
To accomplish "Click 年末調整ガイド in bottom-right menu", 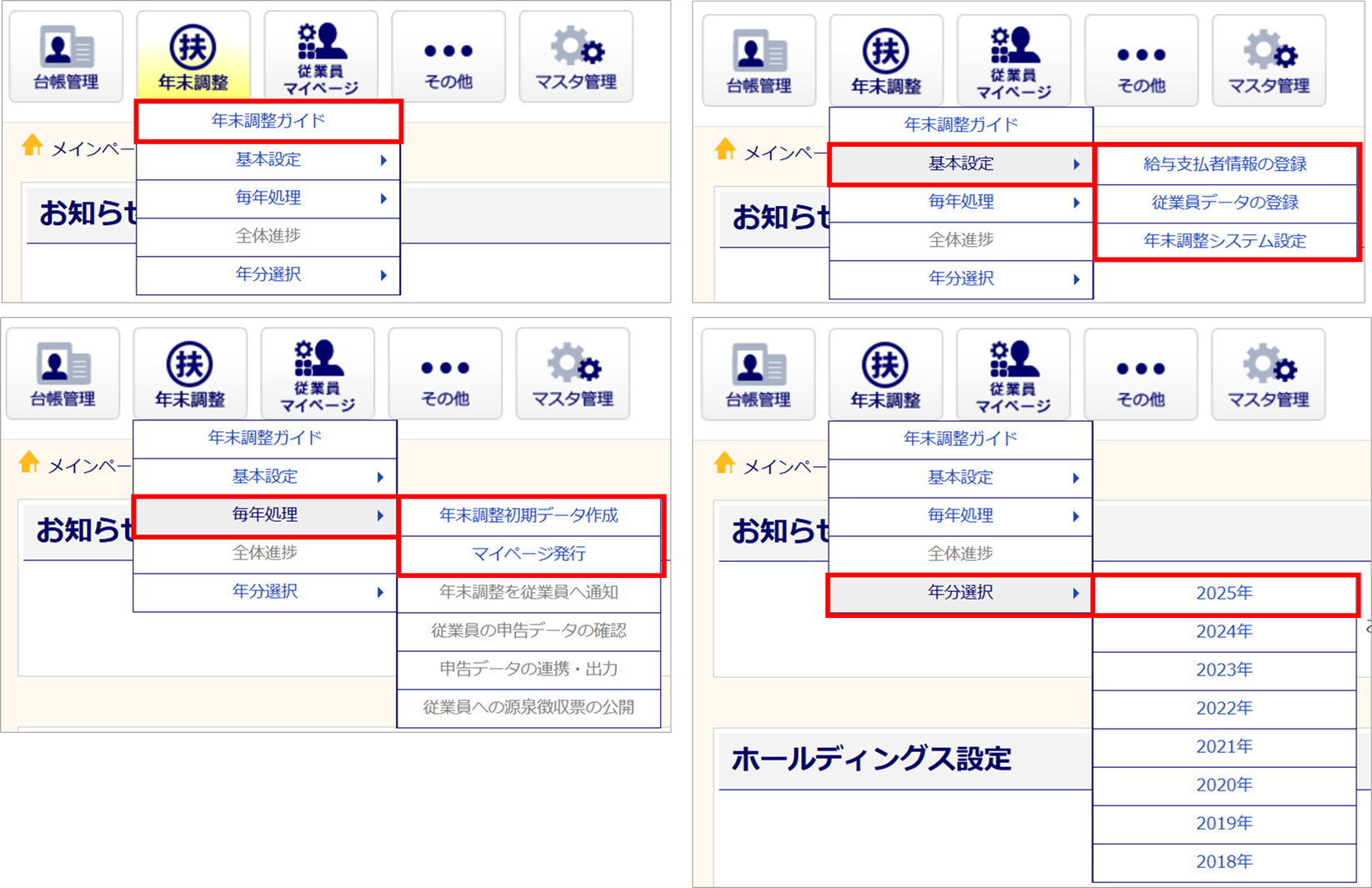I will tap(960, 439).
